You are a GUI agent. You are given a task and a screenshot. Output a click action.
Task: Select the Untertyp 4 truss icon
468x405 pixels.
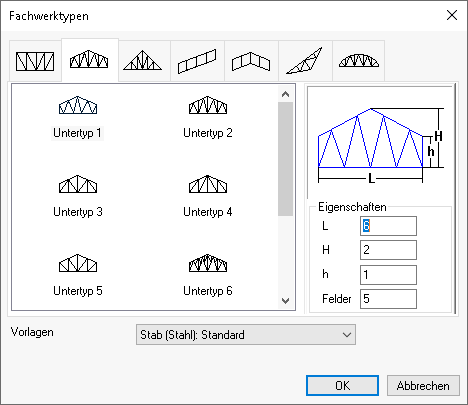(x=208, y=184)
